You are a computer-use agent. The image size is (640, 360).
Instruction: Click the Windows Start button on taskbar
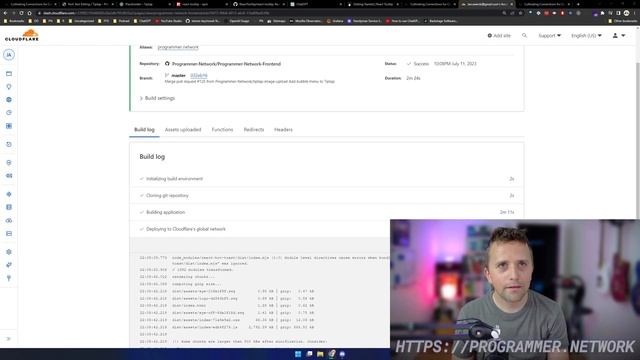coord(298,354)
